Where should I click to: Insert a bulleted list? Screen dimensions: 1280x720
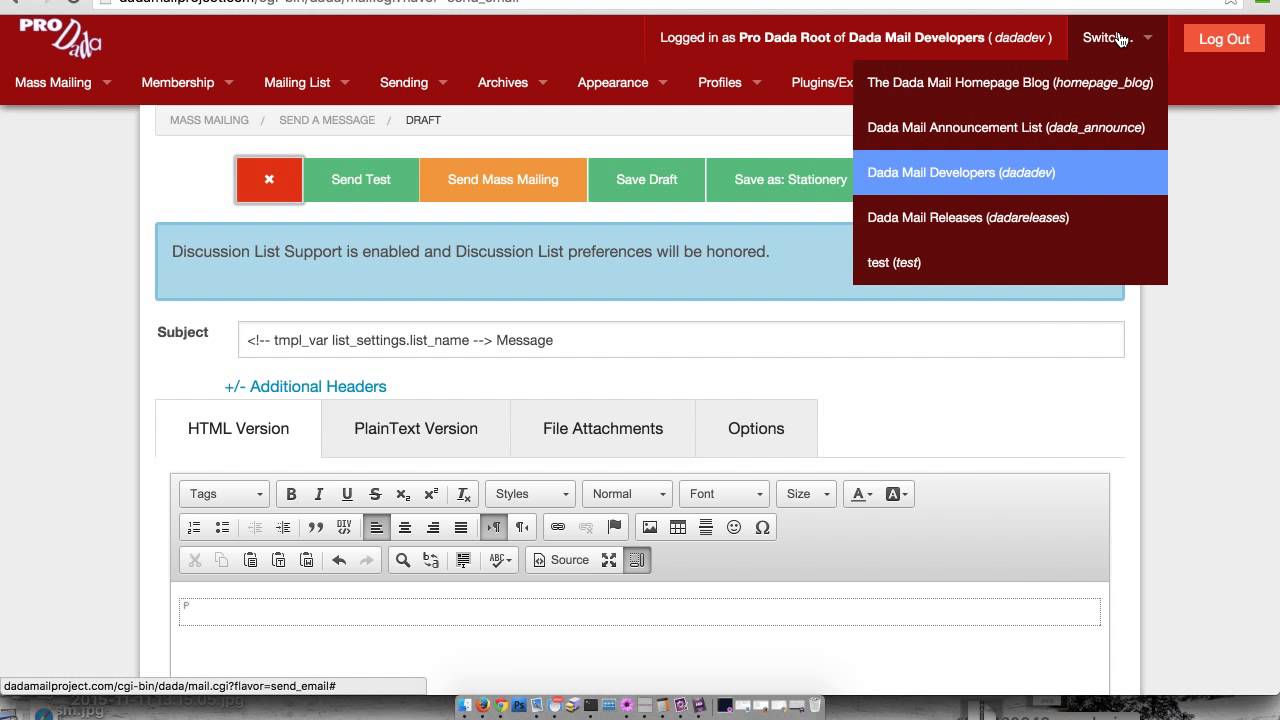point(222,527)
